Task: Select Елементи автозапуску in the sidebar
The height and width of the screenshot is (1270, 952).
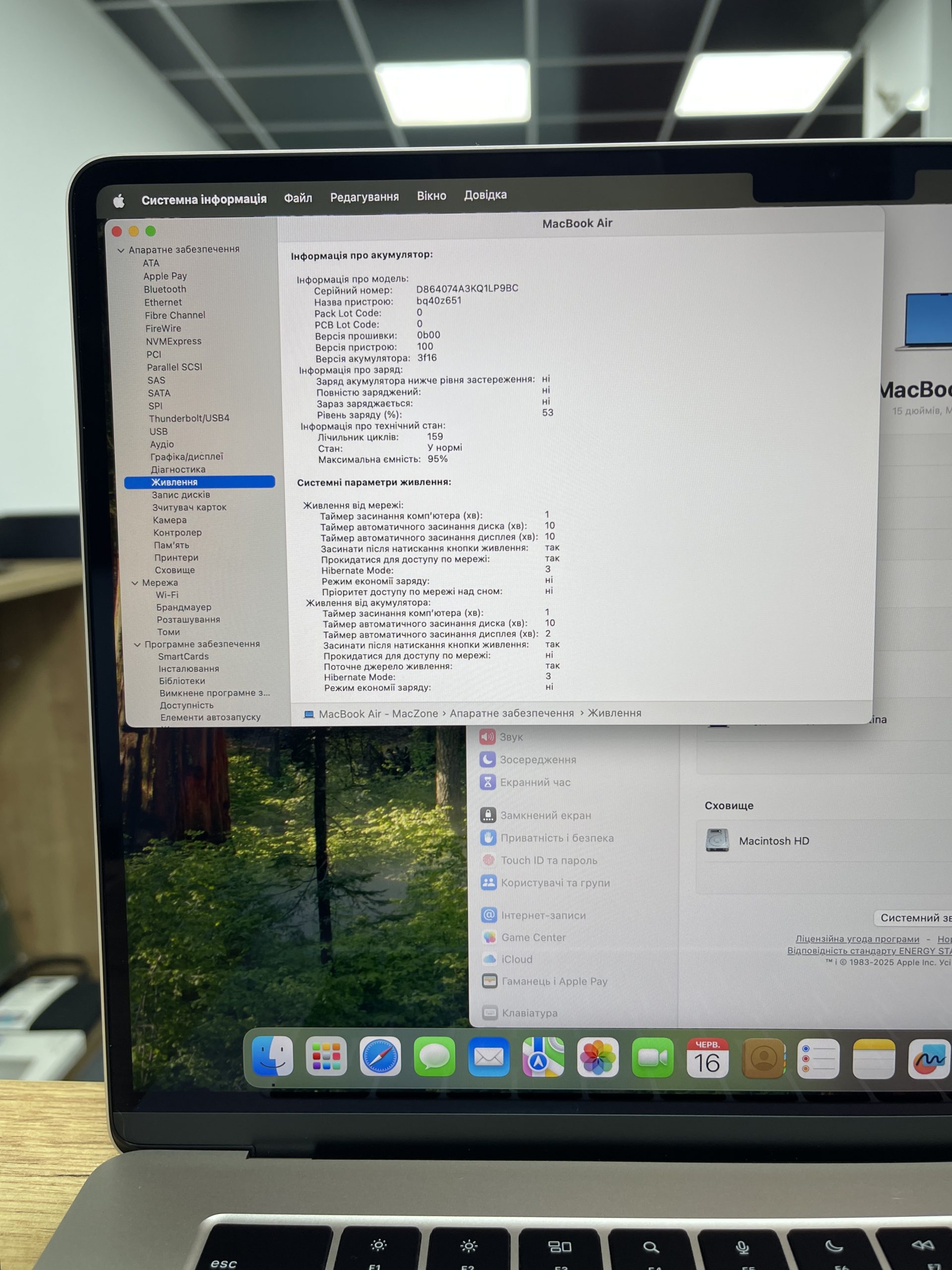Action: tap(211, 717)
